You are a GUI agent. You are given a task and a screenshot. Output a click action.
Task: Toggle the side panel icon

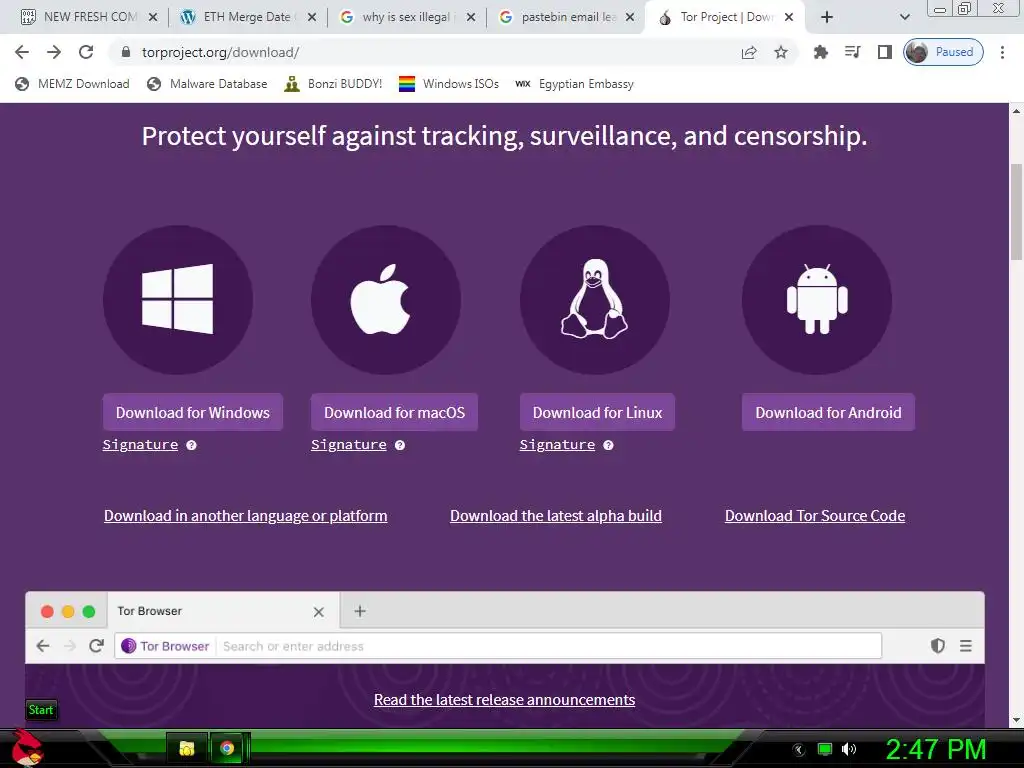click(885, 52)
